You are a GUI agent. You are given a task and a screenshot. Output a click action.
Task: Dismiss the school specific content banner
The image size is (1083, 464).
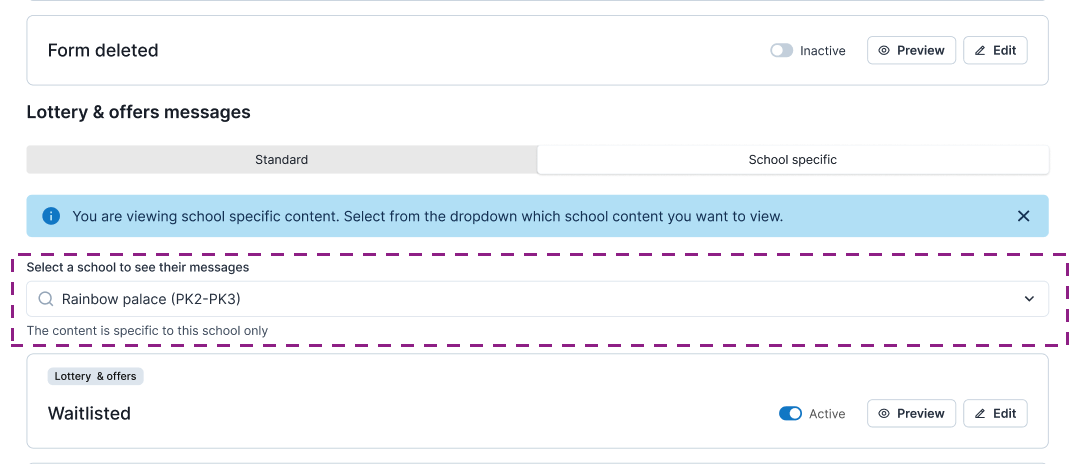(1023, 216)
